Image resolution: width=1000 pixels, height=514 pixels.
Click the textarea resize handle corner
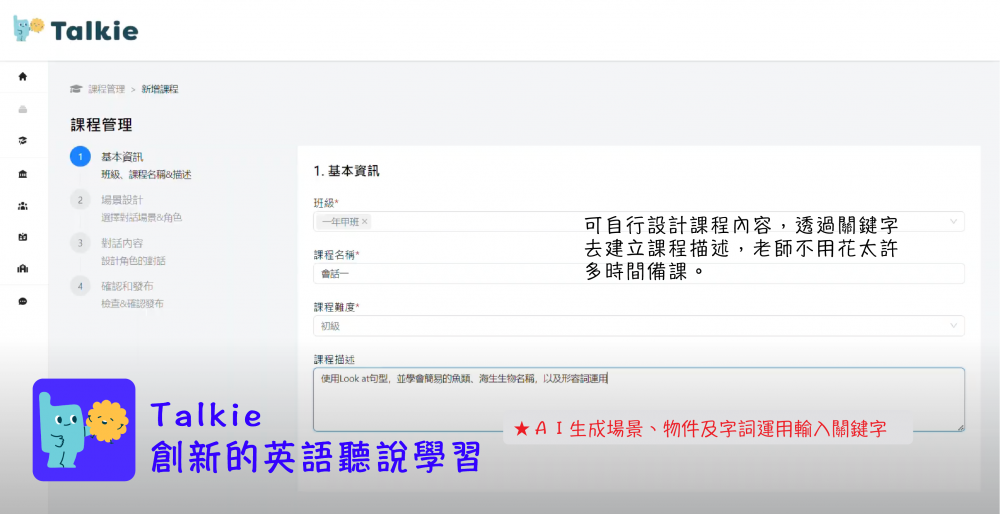tap(961, 428)
